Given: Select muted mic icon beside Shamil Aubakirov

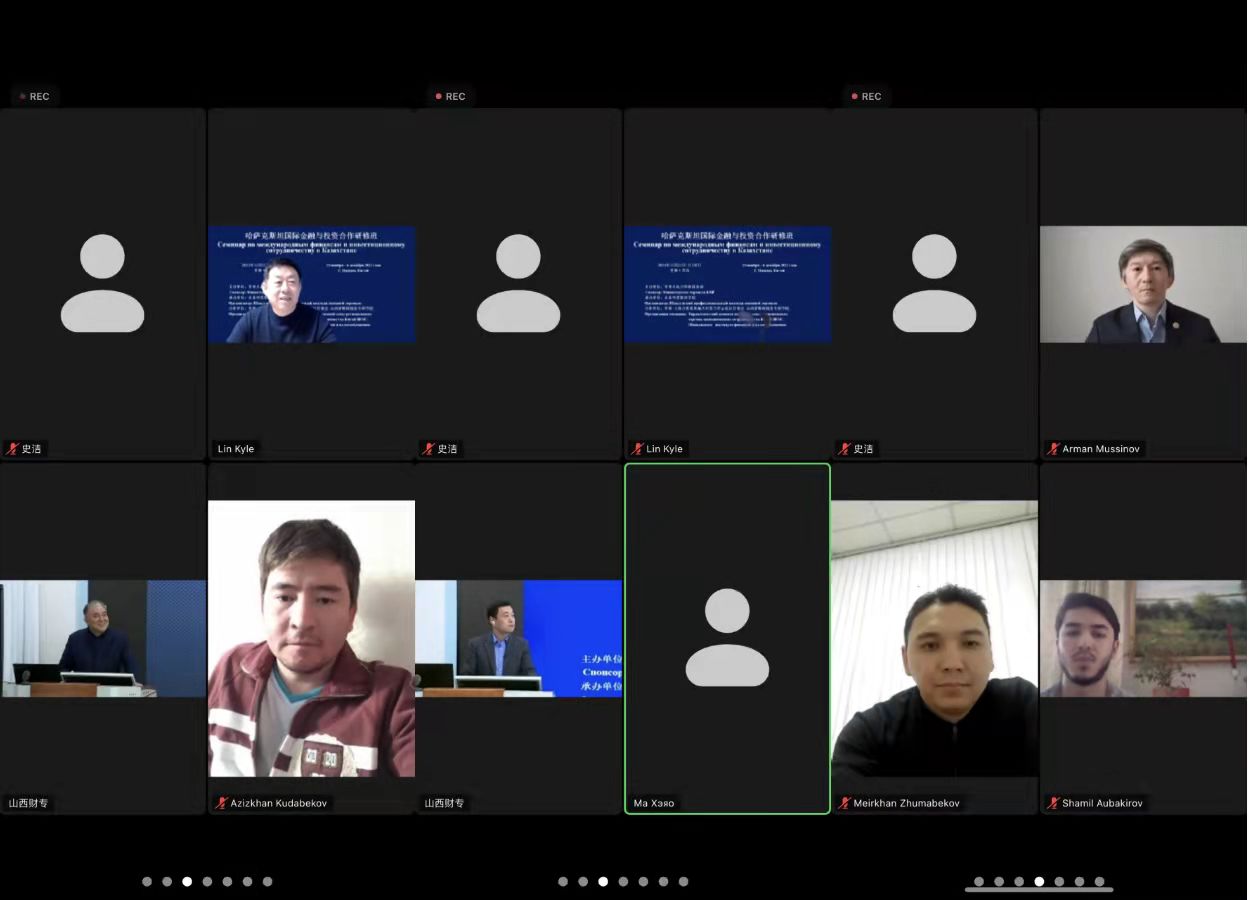Looking at the screenshot, I should (x=1053, y=803).
